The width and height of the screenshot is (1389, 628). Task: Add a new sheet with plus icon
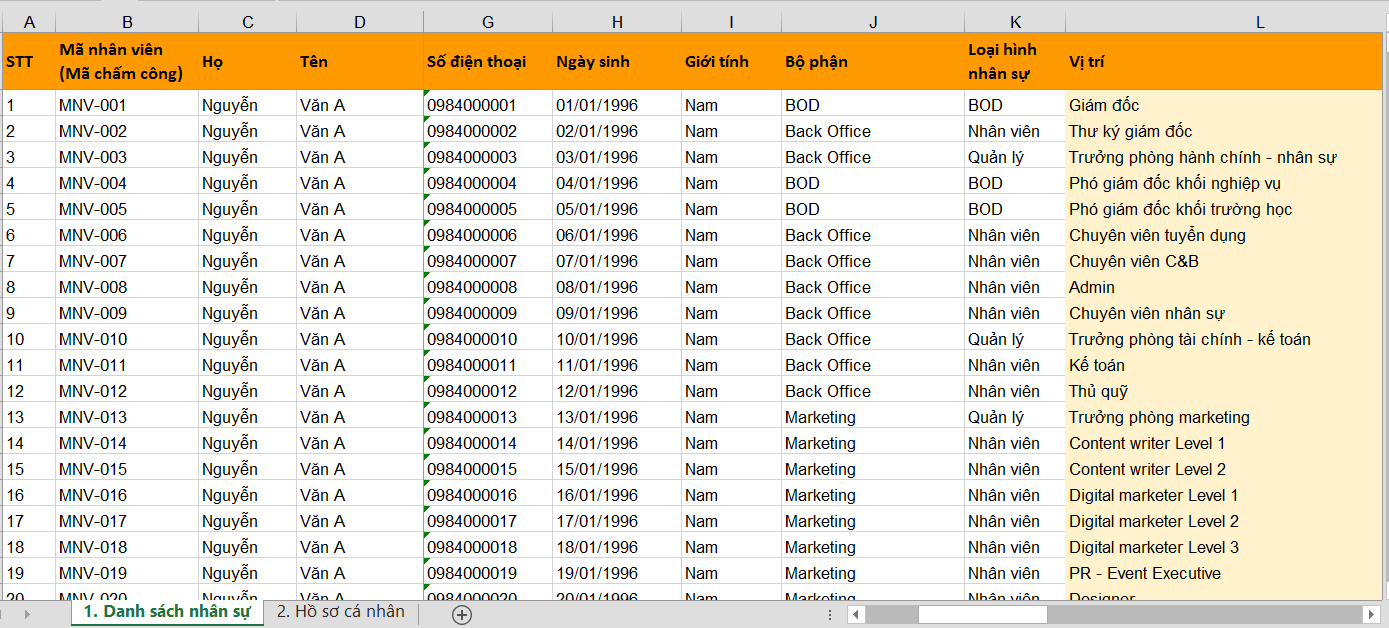[461, 615]
